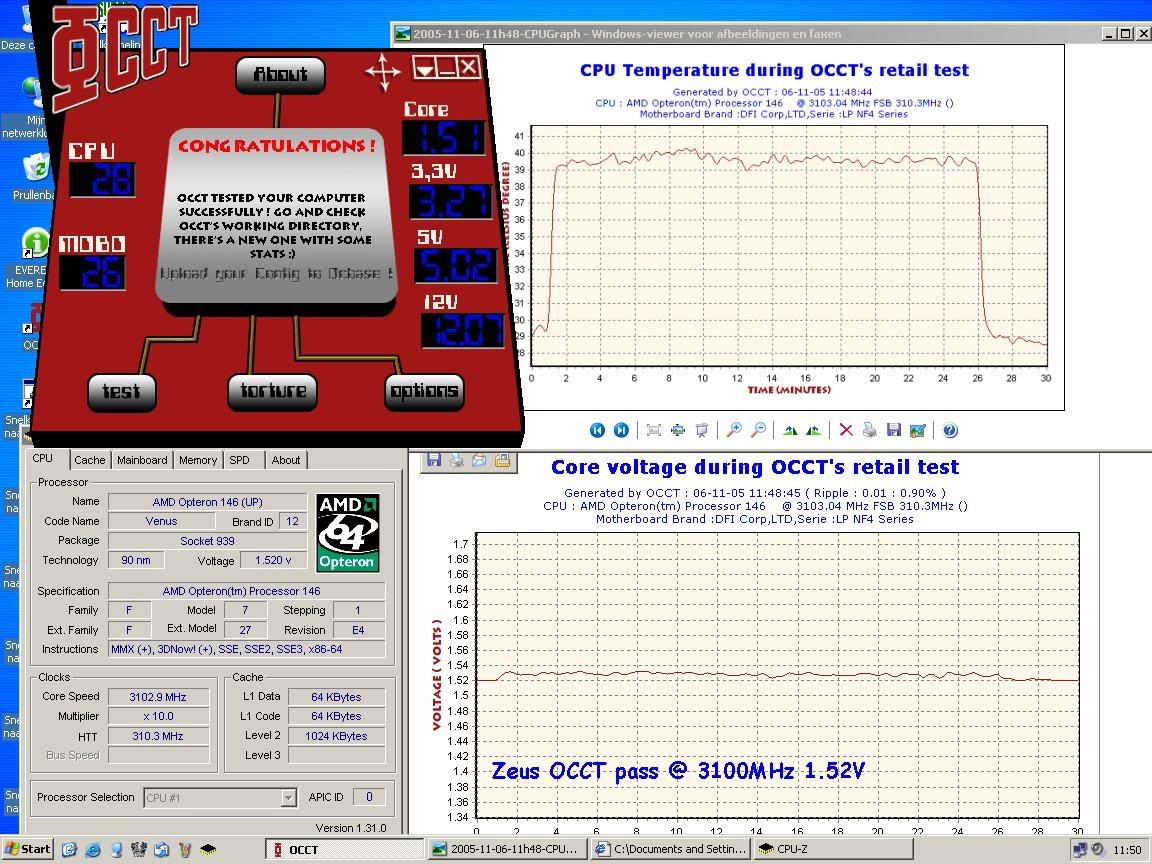This screenshot has width=1152, height=864.
Task: Activate the 2005-11-06-11h48-CPU taskbar button
Action: (508, 849)
